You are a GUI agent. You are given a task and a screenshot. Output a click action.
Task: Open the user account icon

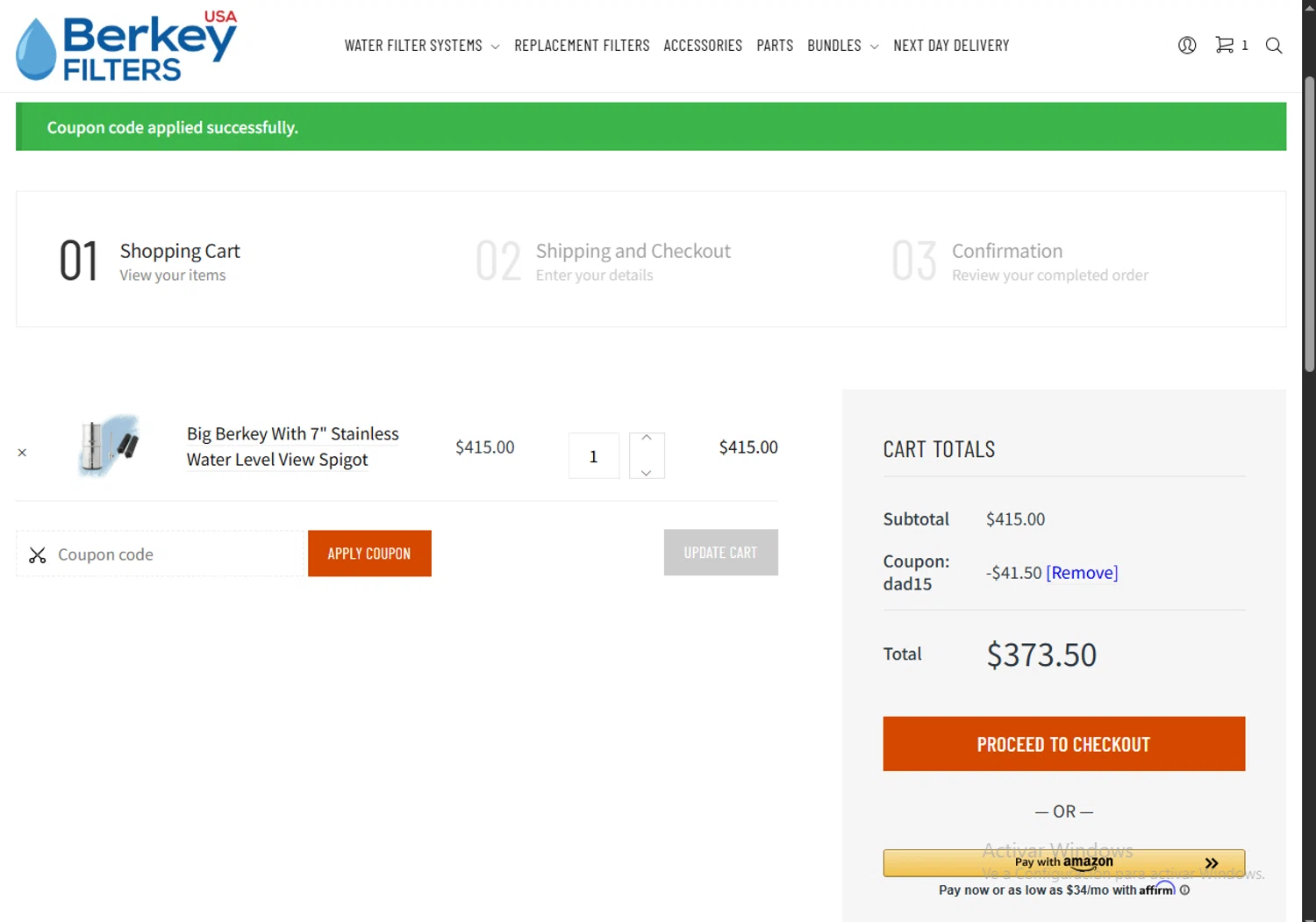coord(1187,46)
